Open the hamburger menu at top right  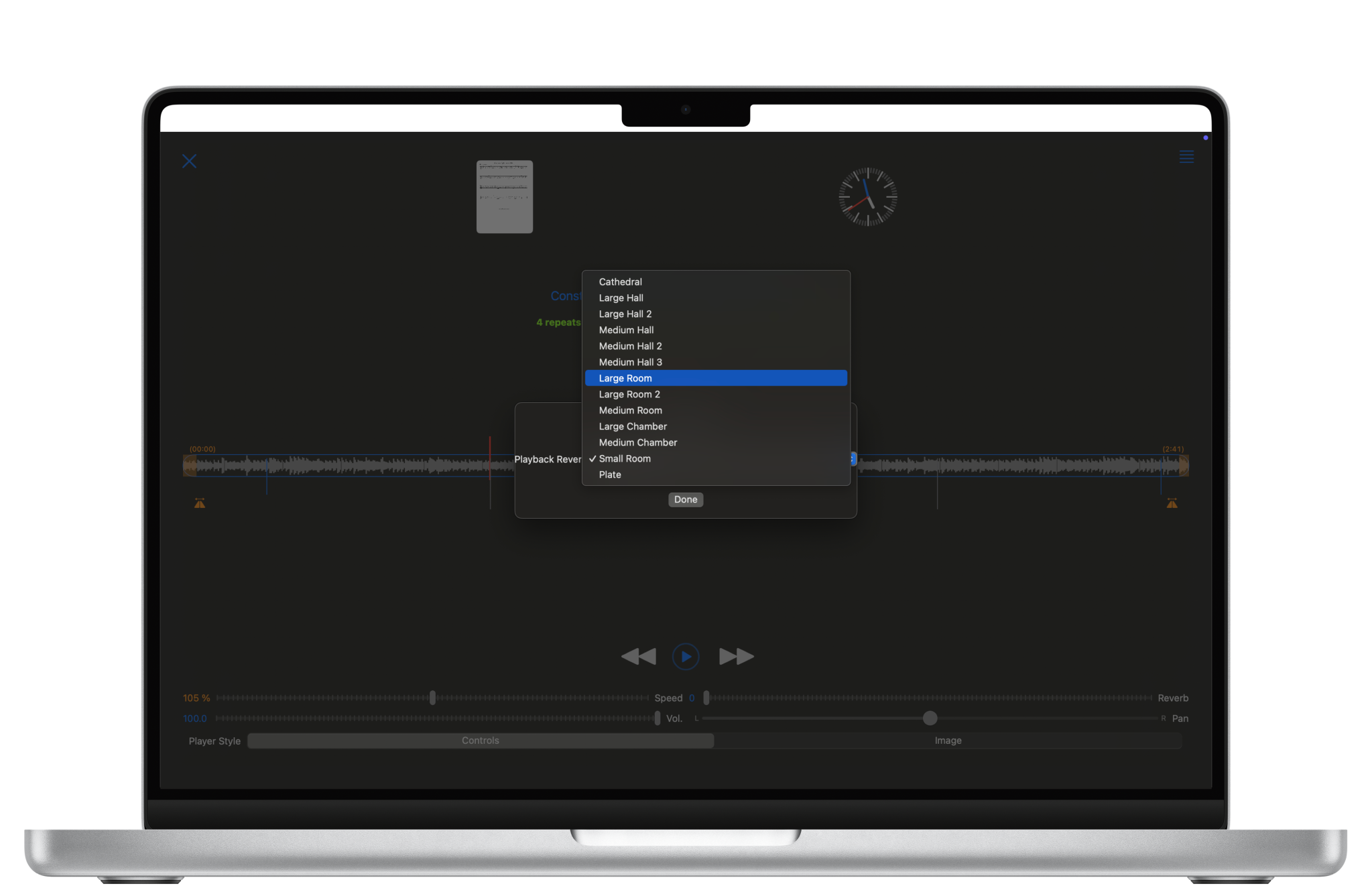[1186, 157]
